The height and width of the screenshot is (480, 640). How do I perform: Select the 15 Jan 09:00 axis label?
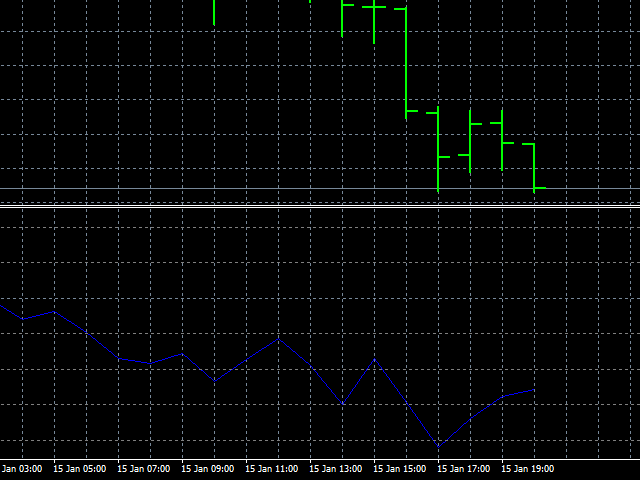(208, 468)
